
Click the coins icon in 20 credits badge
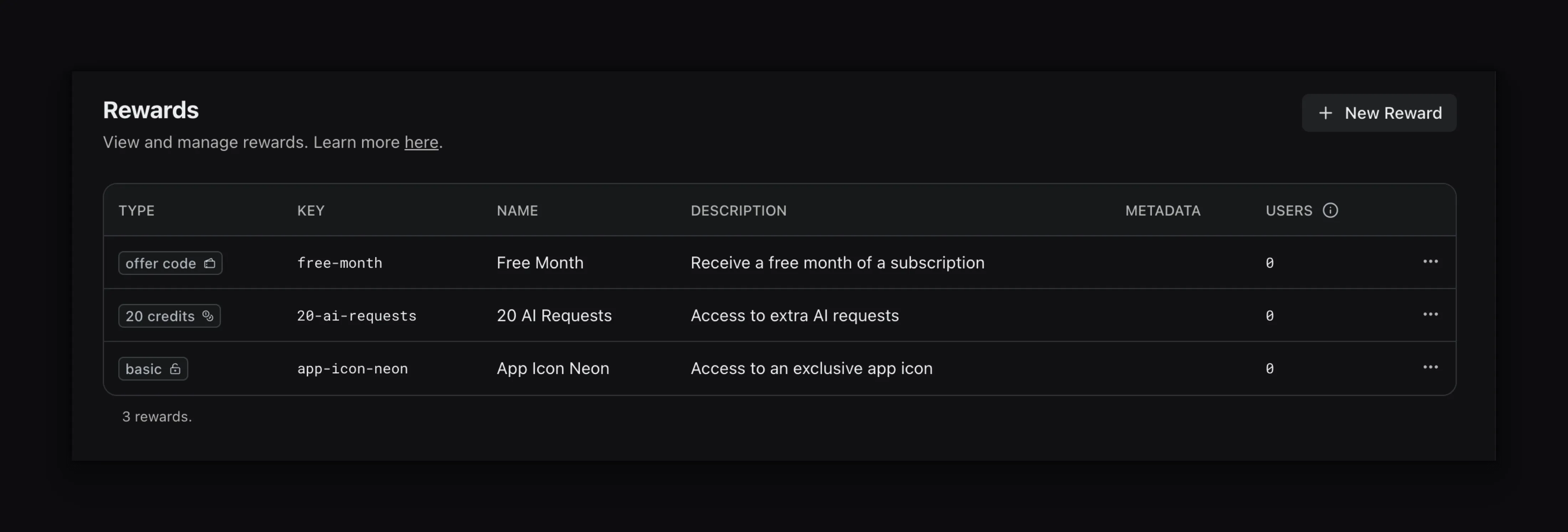click(x=207, y=316)
